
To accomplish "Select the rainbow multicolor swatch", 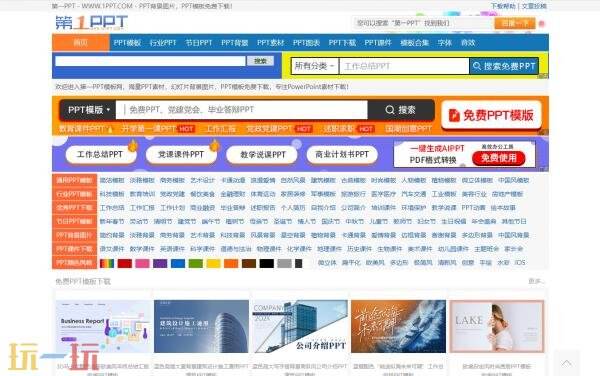I will click(107, 263).
